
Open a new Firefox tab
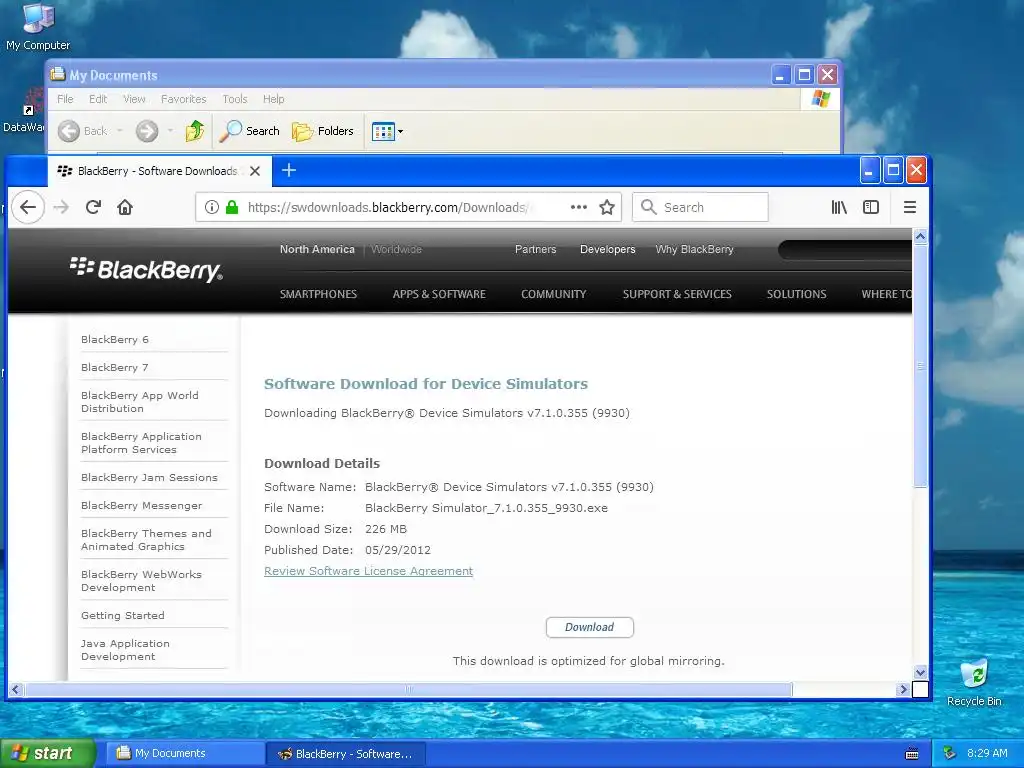pos(289,170)
